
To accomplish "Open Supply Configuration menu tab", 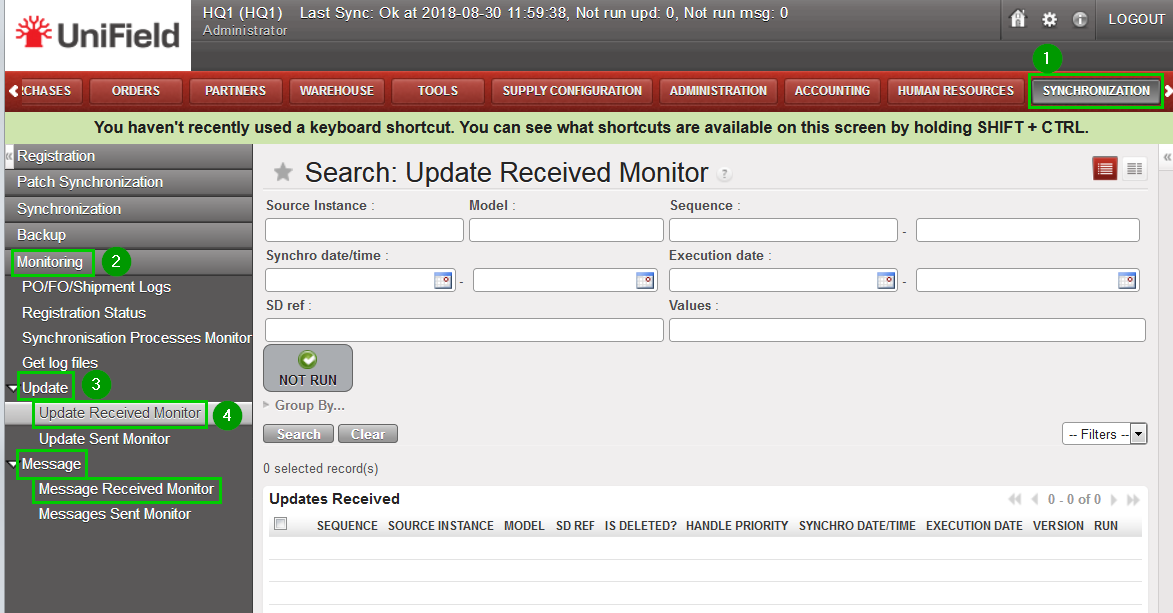I will [572, 91].
